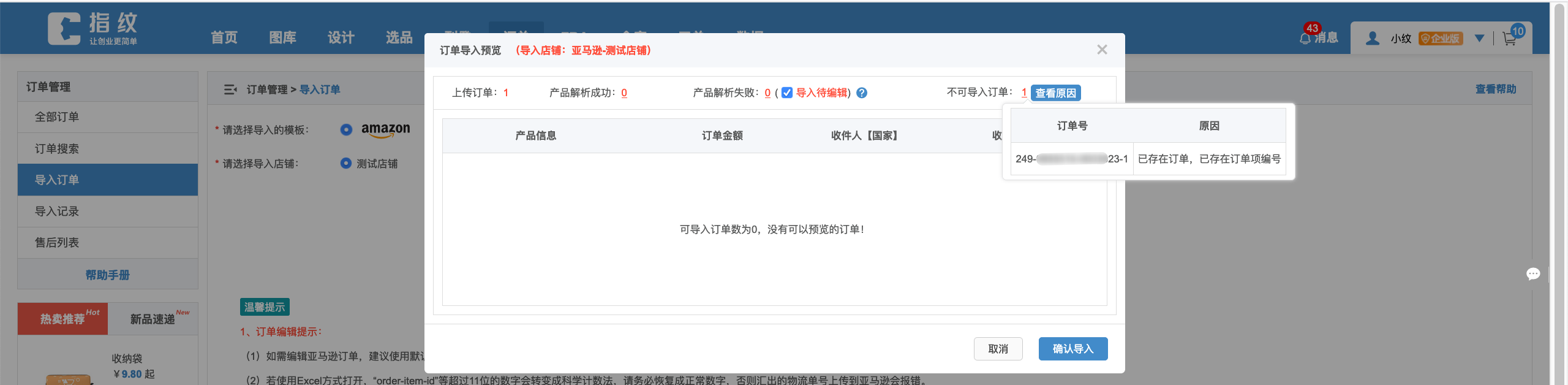The image size is (1568, 385).
Task: Open the message notification bell
Action: click(x=1305, y=37)
